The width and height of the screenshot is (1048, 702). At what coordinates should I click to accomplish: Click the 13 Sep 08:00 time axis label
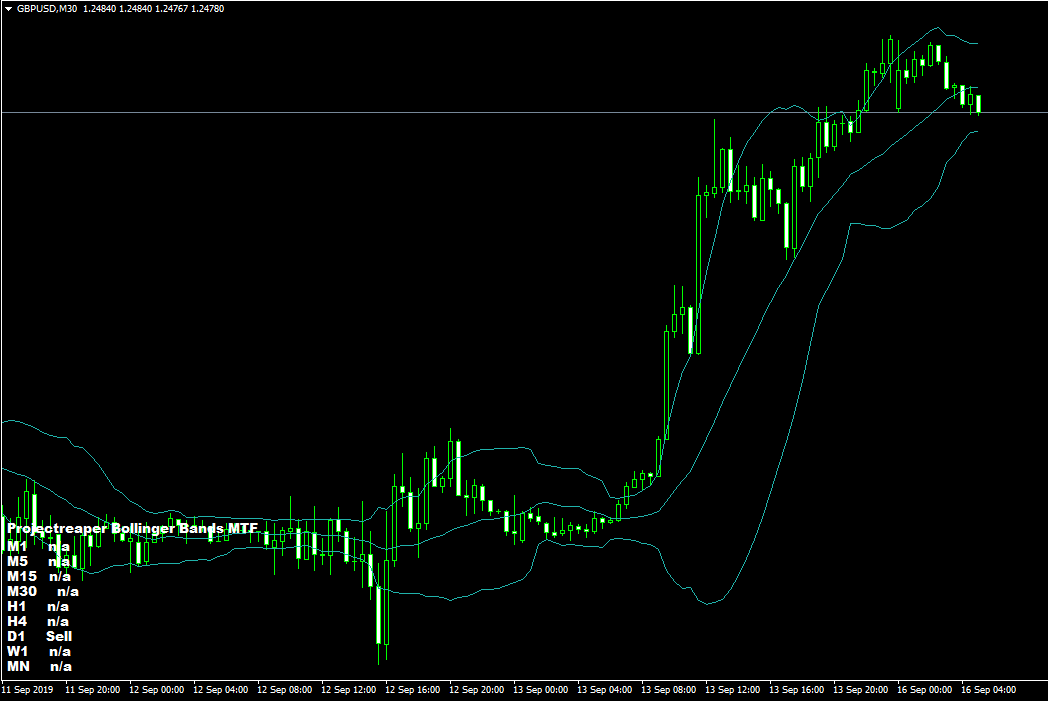coord(670,690)
